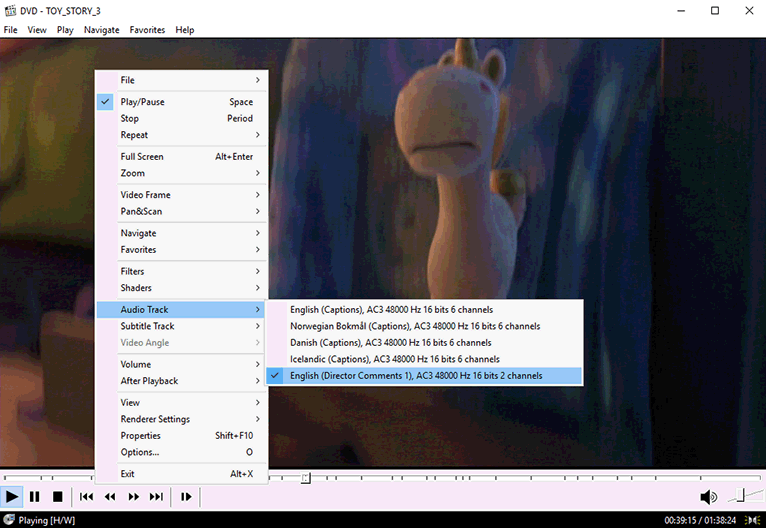Expand the Favorites submenu in the context menu
Viewport: 766px width, 528px height.
coord(182,250)
